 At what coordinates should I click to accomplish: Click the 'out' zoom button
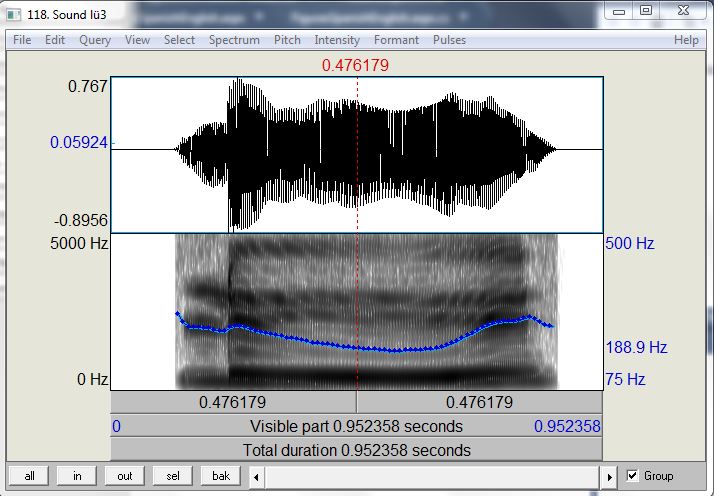tap(125, 476)
